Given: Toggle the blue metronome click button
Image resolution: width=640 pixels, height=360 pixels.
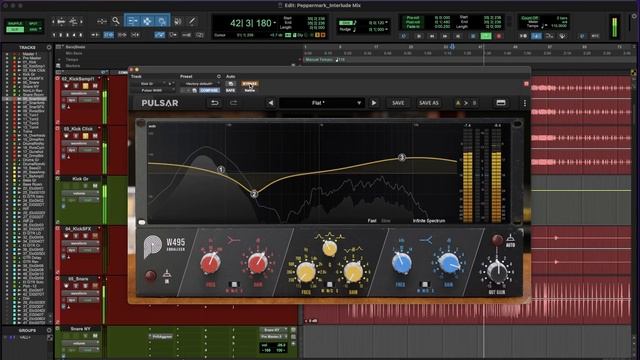Looking at the screenshot, I should click(536, 36).
